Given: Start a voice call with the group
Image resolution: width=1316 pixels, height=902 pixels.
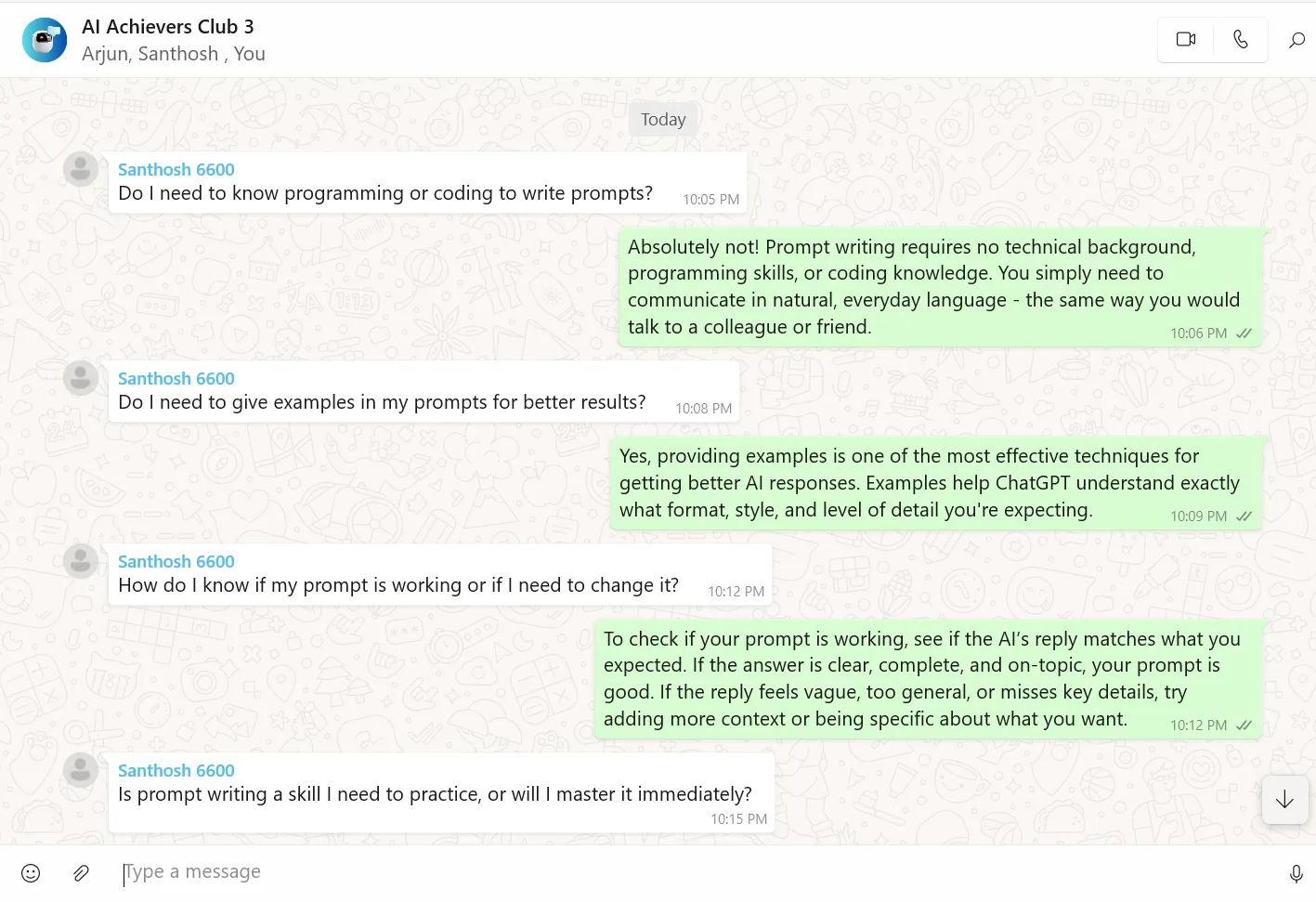Looking at the screenshot, I should point(1241,39).
